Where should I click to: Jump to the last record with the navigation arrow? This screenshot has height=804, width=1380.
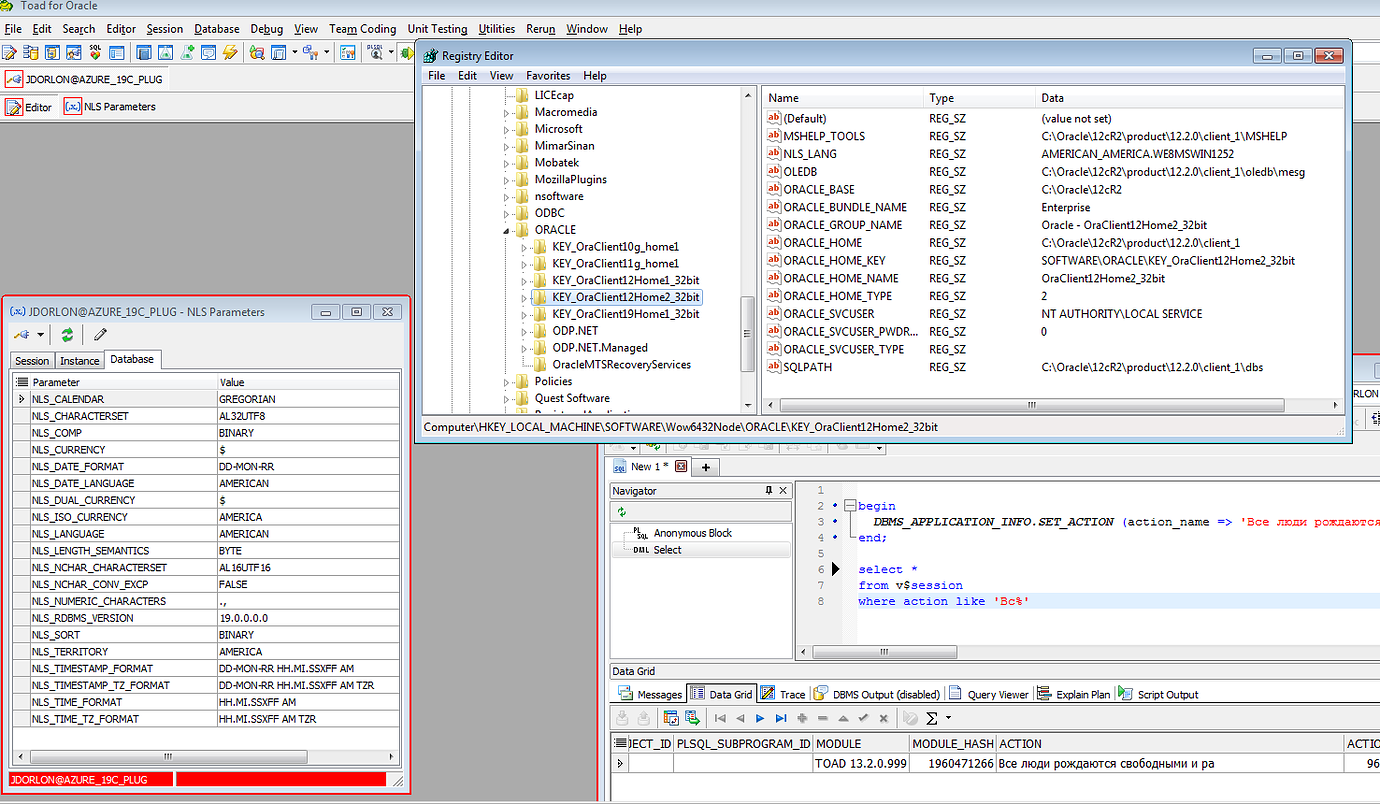[x=781, y=718]
